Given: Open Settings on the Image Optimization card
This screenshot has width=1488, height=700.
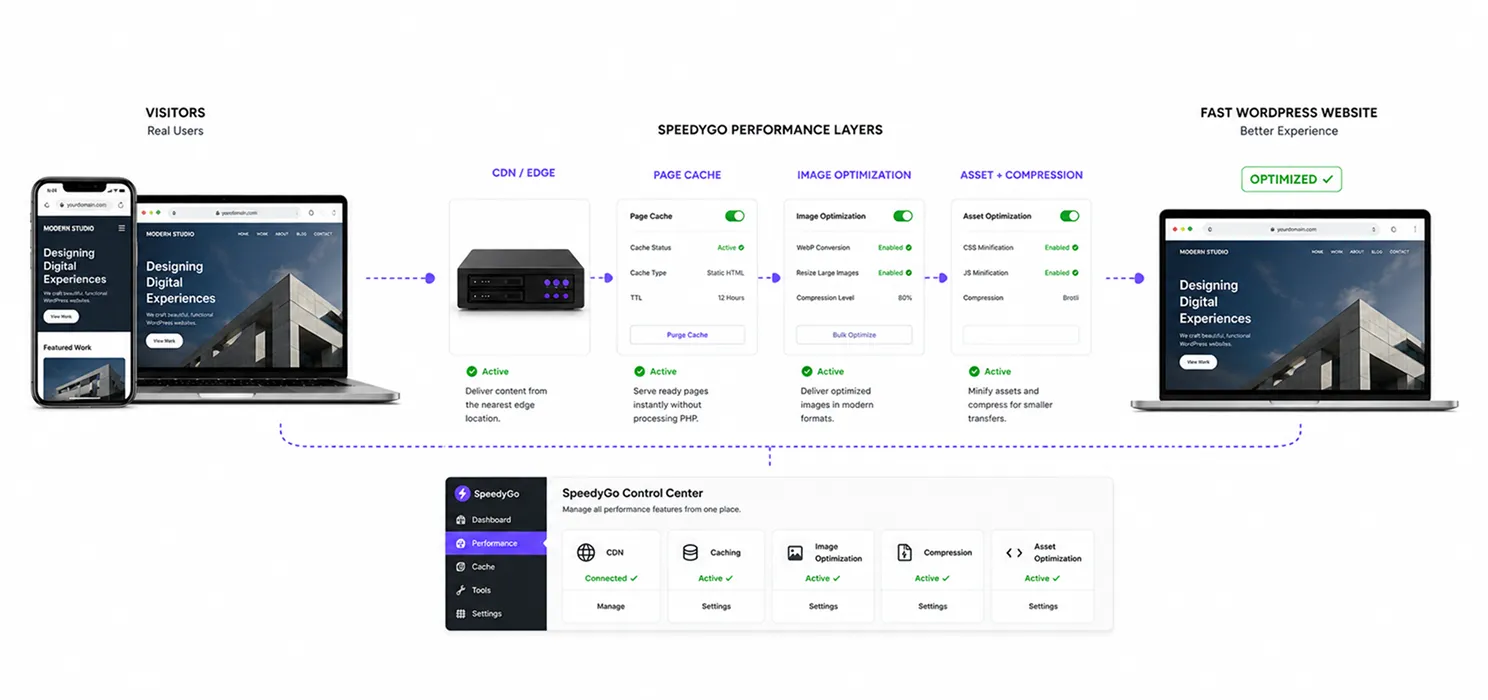Looking at the screenshot, I should pos(823,606).
